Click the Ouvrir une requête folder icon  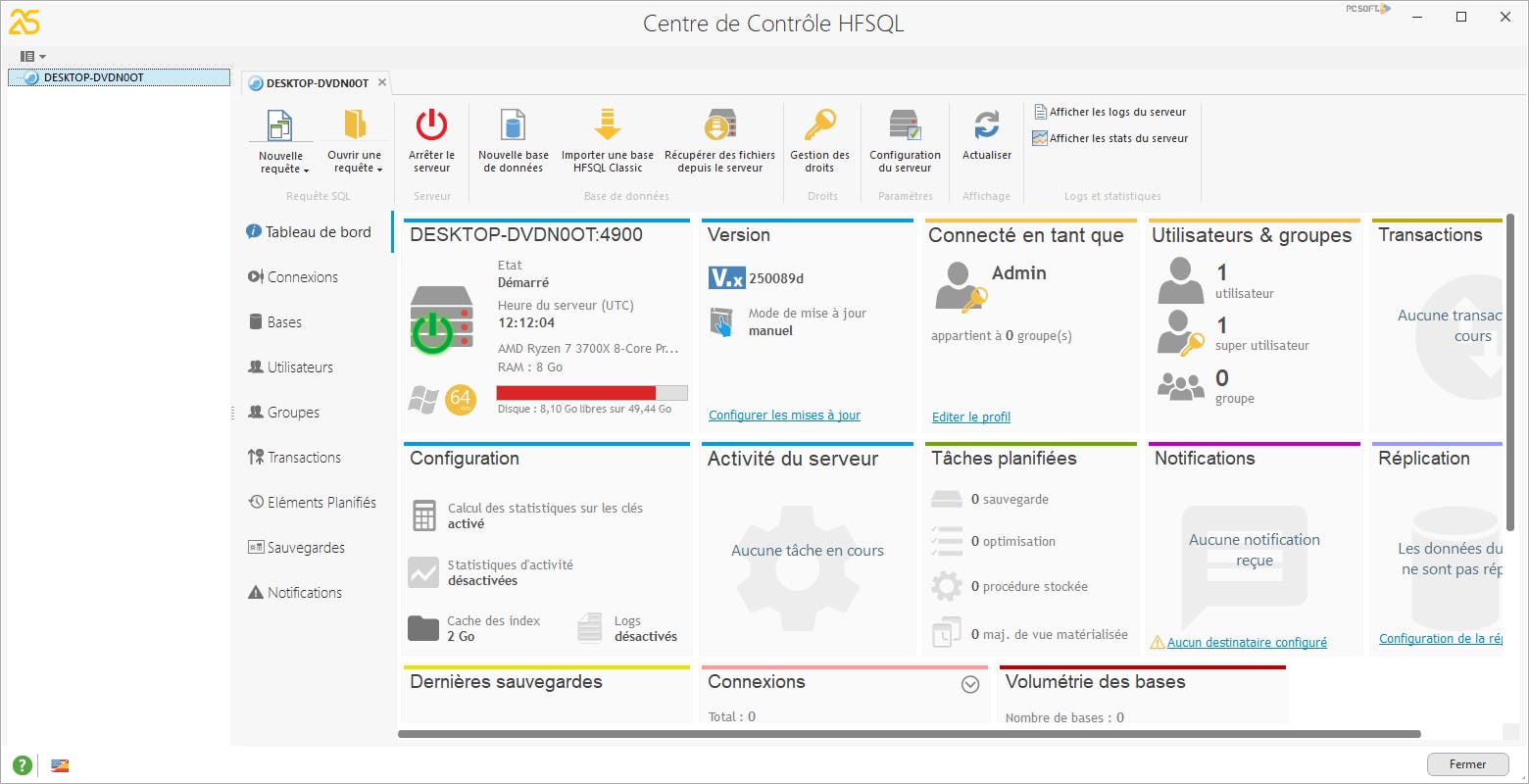355,124
